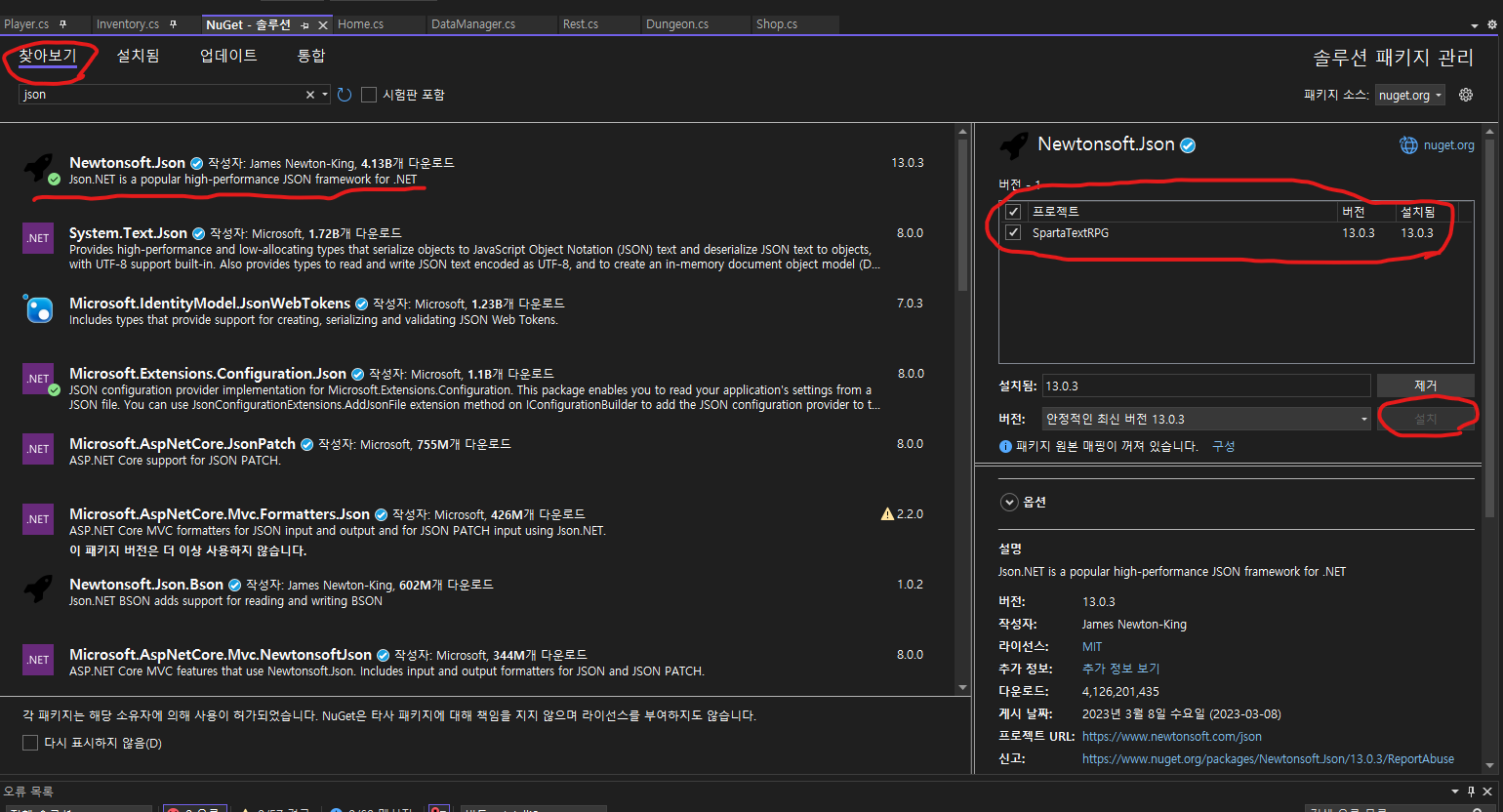
Task: Click the Microsoft.Extensions.Configuration.Json .NET icon
Action: (x=38, y=379)
